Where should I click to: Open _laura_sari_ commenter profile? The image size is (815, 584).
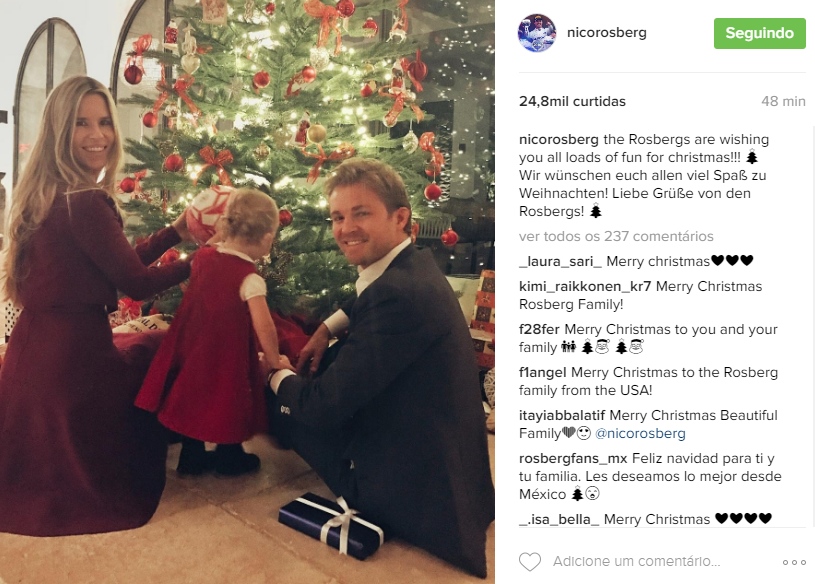560,261
